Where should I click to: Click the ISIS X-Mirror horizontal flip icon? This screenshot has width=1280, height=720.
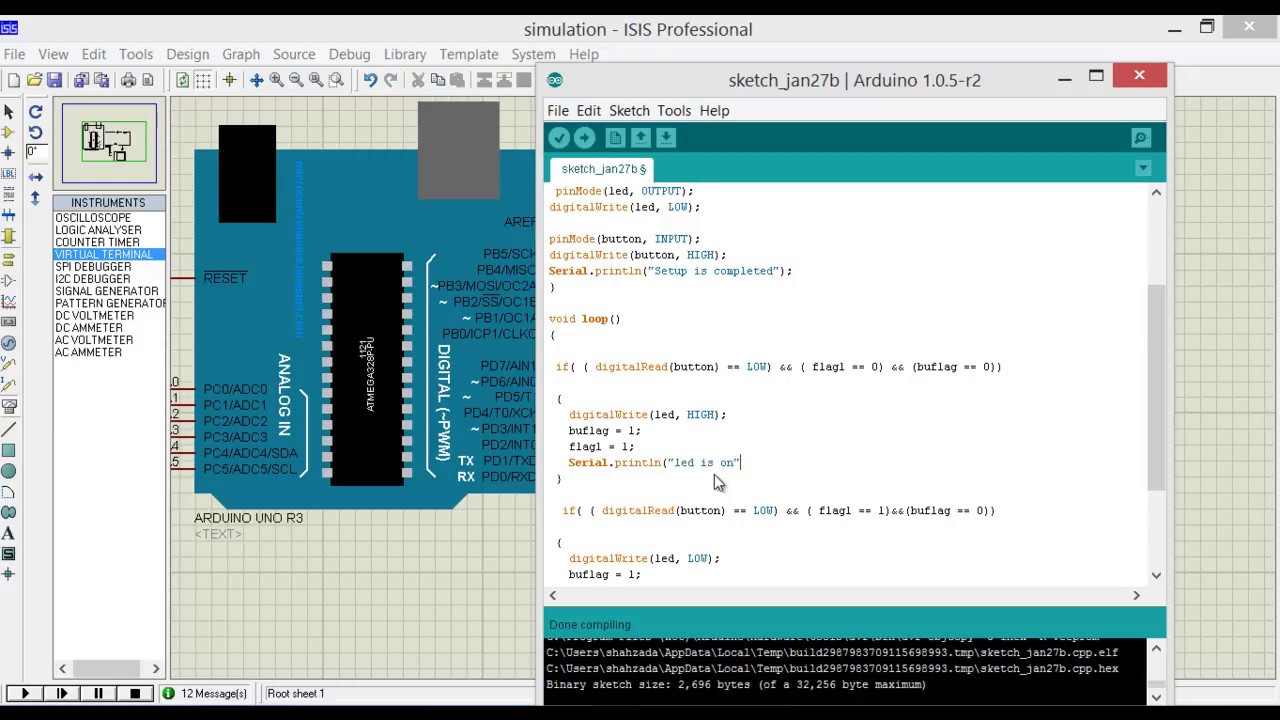pos(35,177)
